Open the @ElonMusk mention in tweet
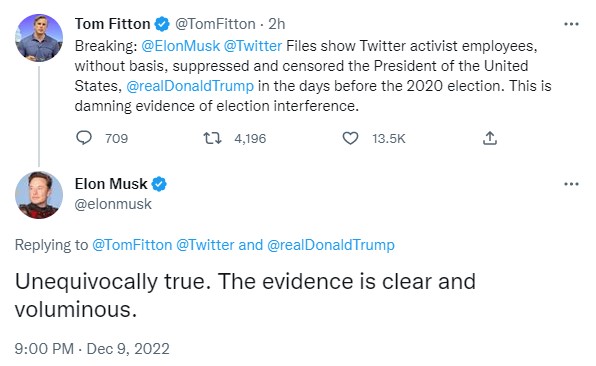 pos(181,46)
